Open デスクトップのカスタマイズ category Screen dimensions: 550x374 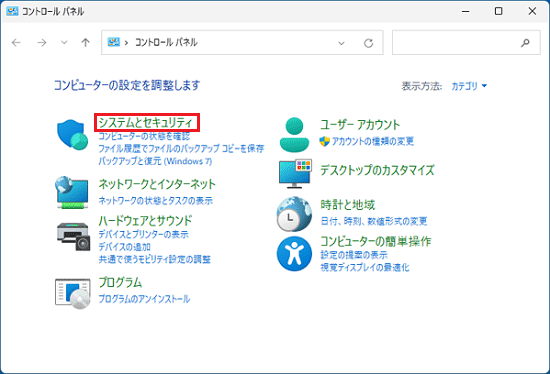pyautogui.click(x=377, y=170)
